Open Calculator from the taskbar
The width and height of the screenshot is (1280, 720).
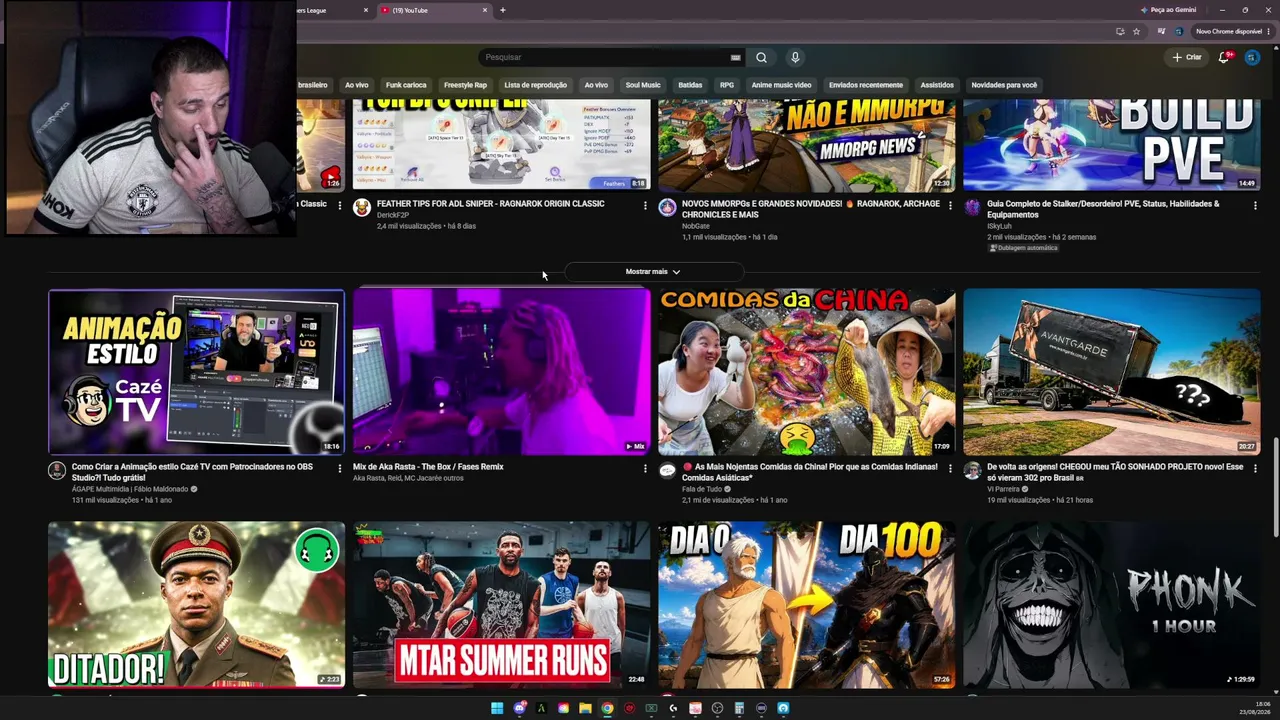[739, 708]
